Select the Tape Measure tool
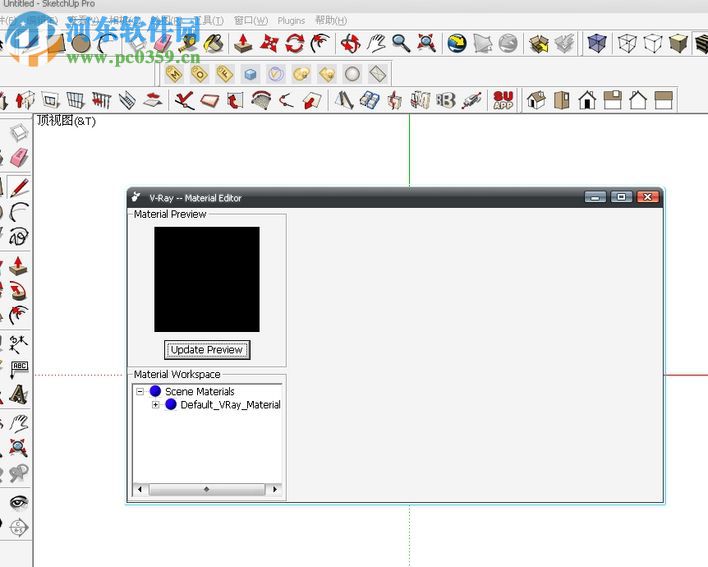This screenshot has height=567, width=708. [x=188, y=43]
